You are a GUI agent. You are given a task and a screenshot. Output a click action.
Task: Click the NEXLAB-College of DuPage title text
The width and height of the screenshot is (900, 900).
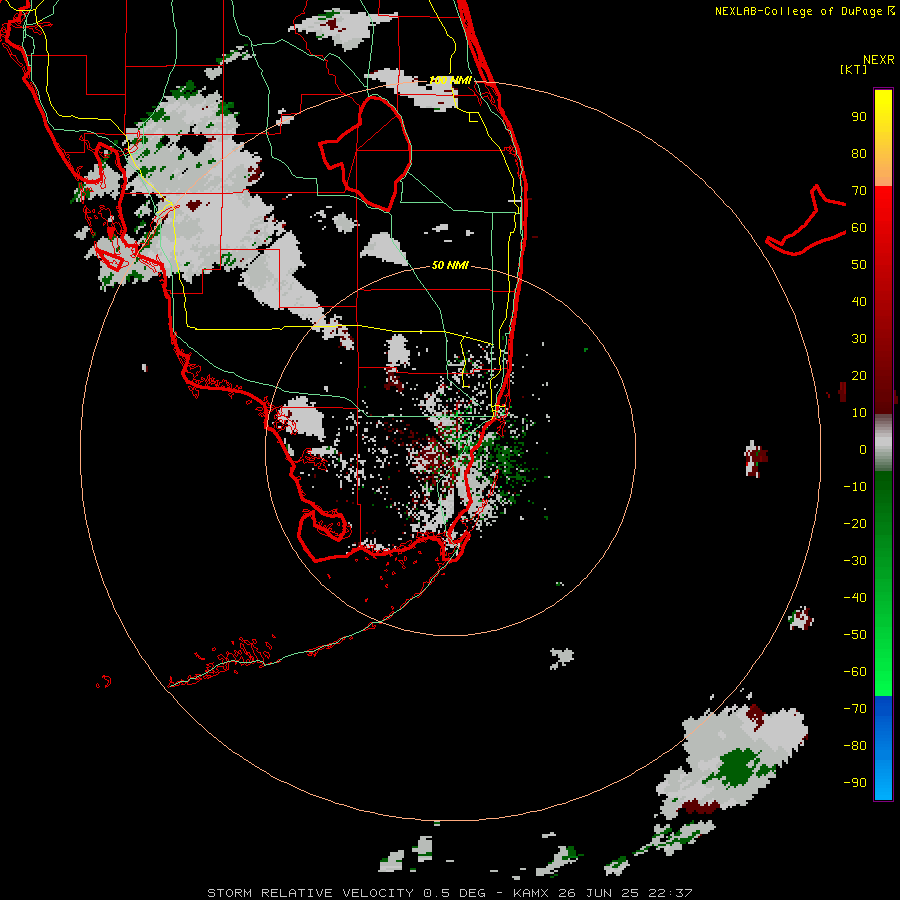tap(804, 11)
